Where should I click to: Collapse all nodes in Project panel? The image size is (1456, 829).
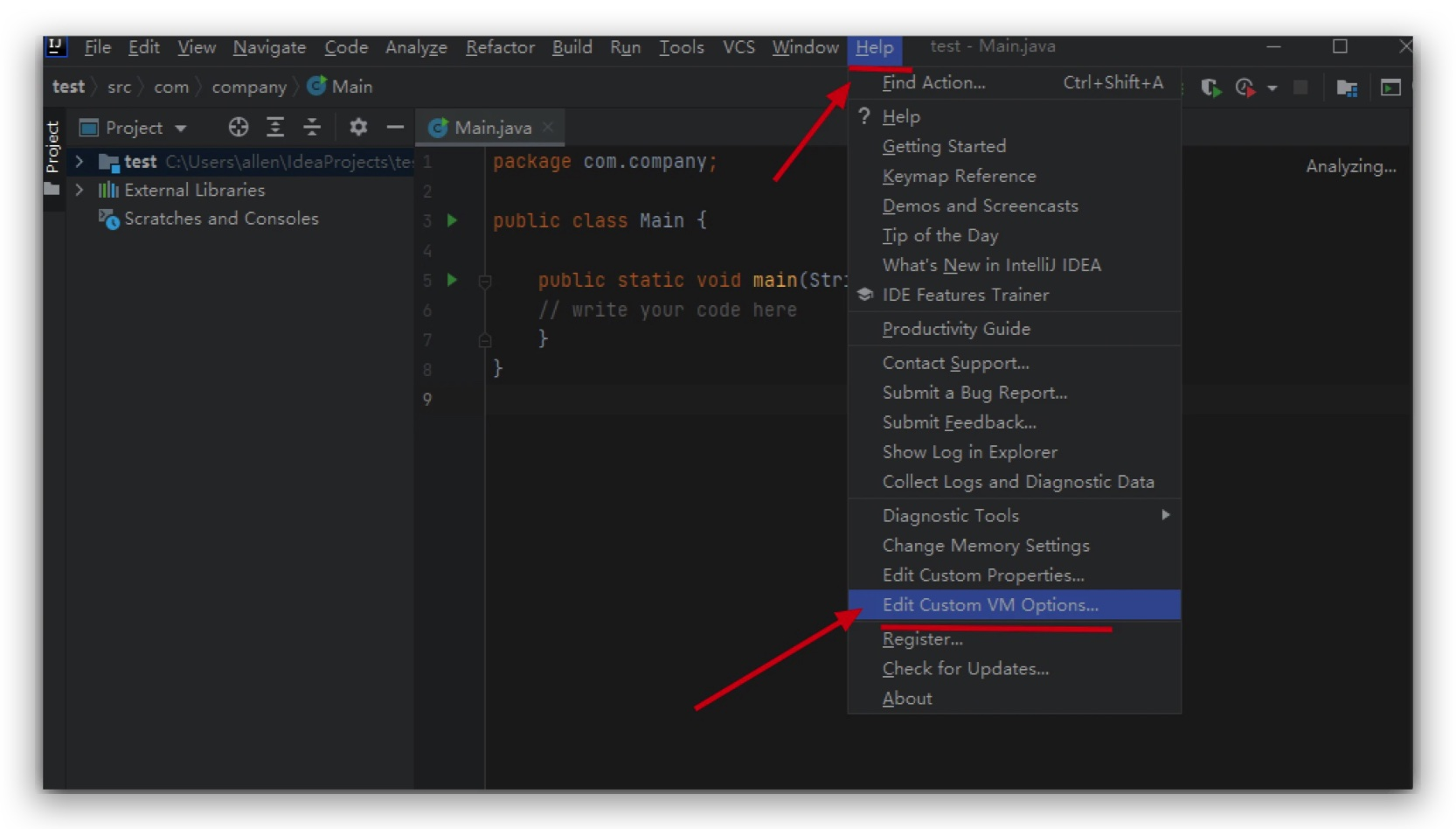click(x=312, y=128)
